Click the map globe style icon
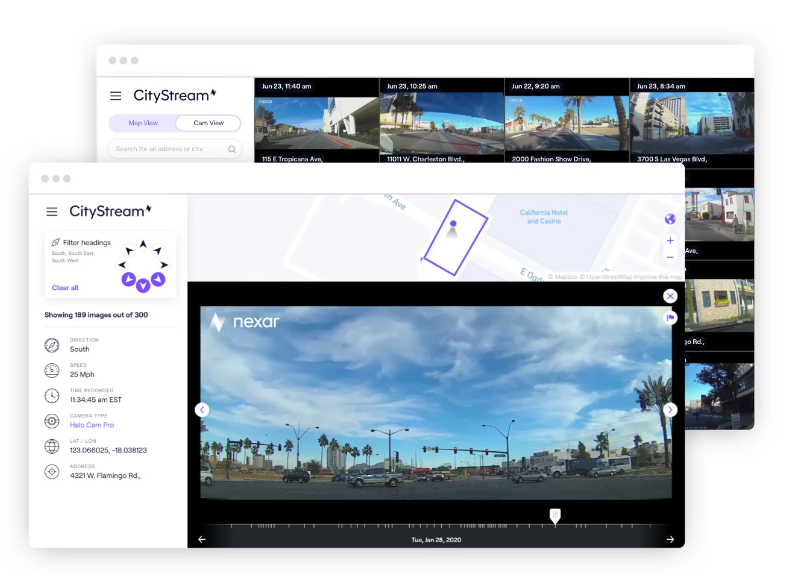This screenshot has width=786, height=583. [670, 219]
